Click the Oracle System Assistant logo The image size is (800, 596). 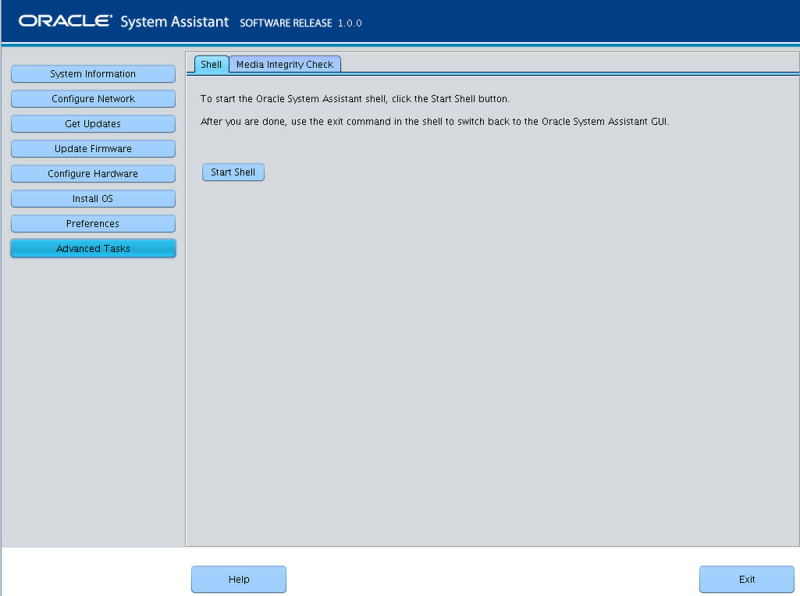(x=123, y=21)
